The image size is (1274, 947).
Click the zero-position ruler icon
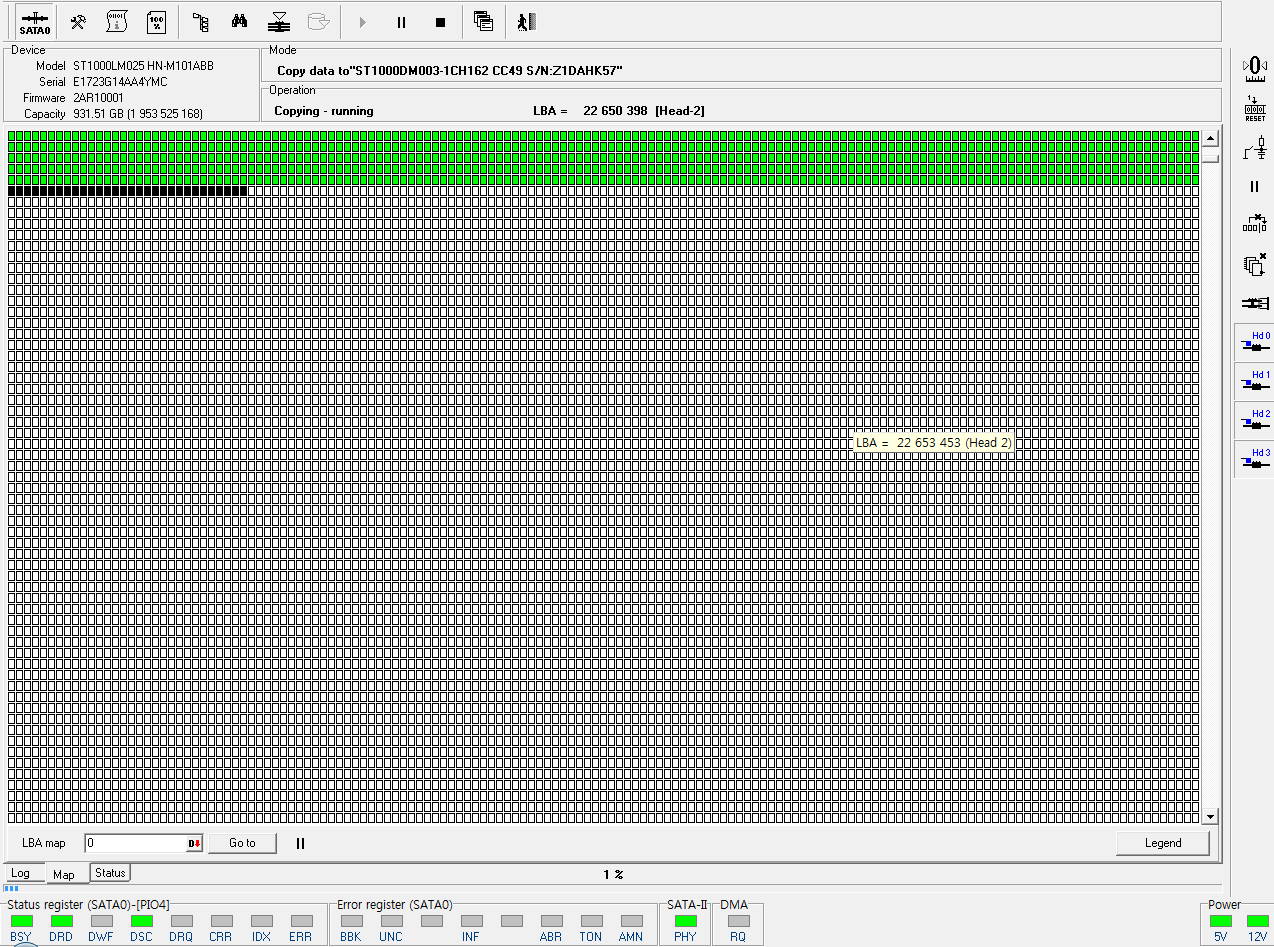(1255, 68)
